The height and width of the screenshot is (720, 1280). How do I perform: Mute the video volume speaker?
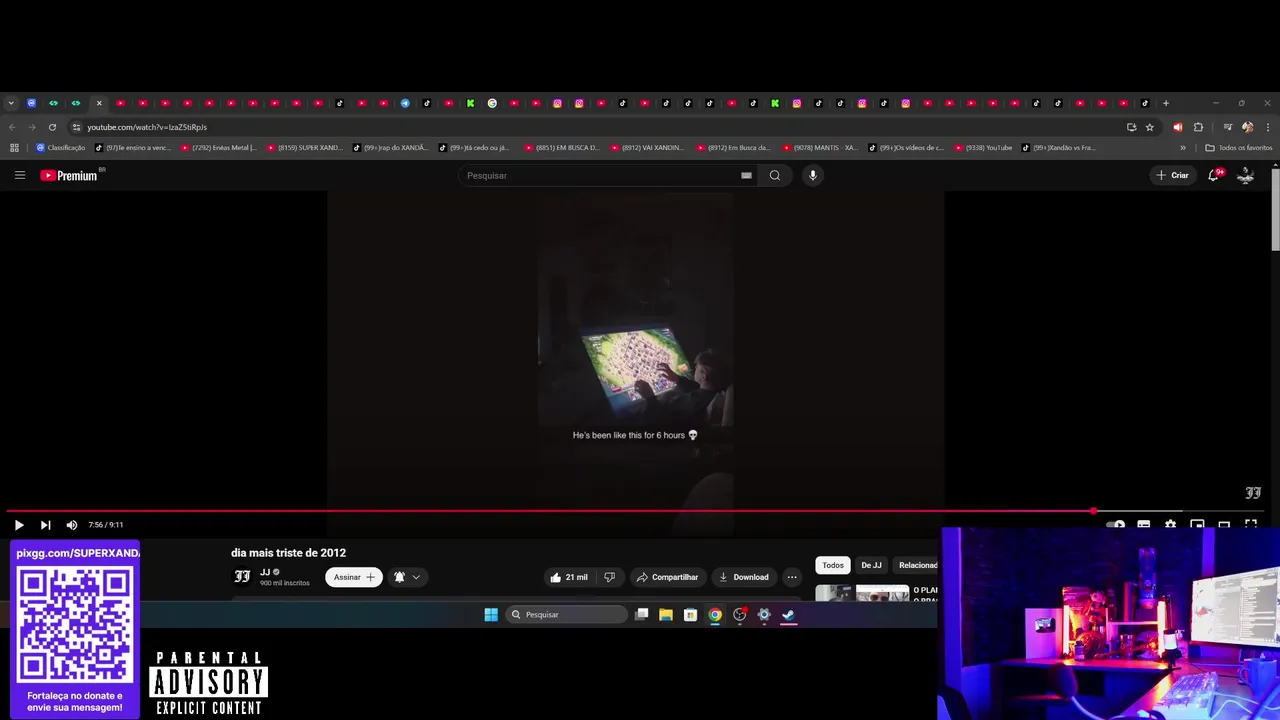[x=72, y=525]
